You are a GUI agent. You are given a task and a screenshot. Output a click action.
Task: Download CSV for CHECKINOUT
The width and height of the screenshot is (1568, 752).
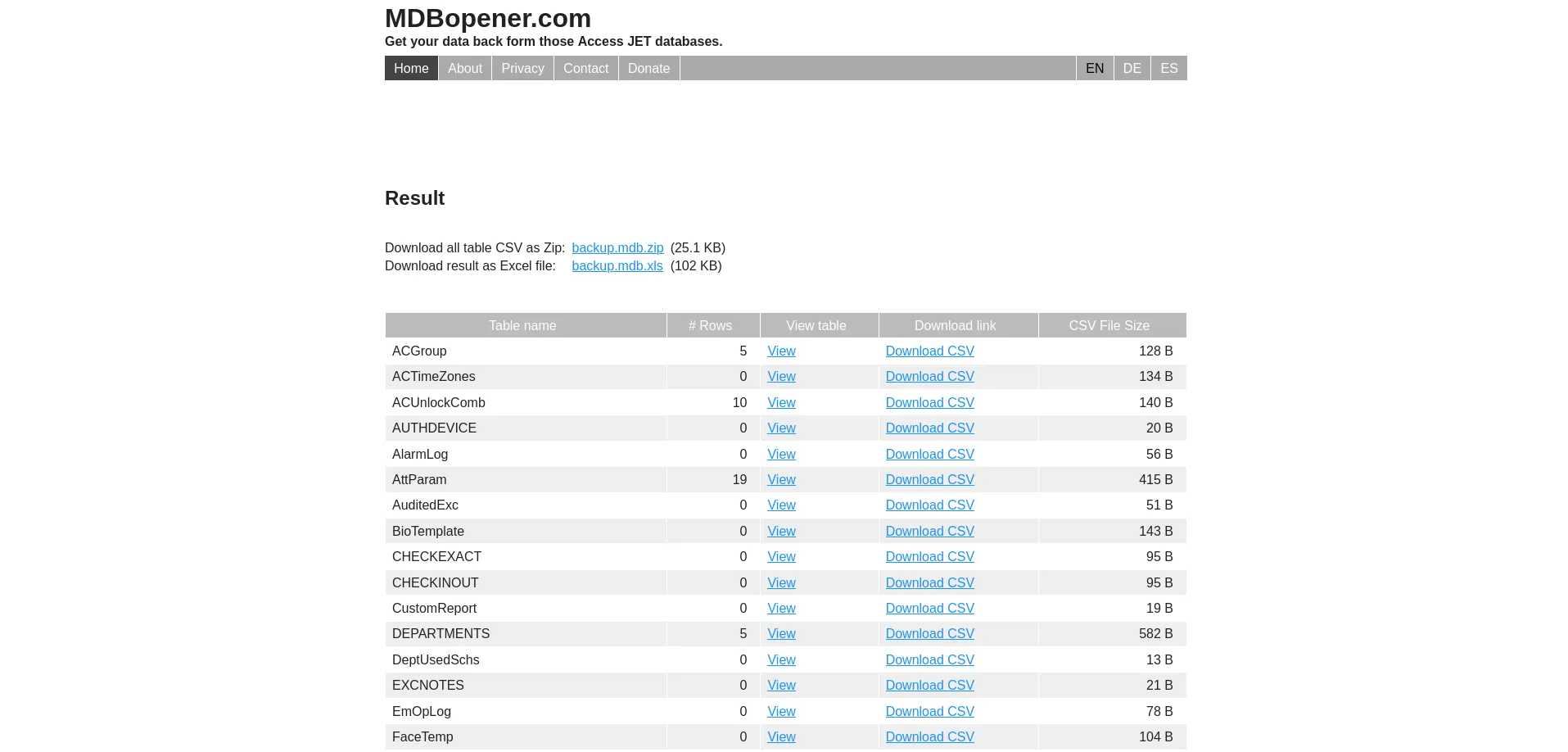point(930,582)
